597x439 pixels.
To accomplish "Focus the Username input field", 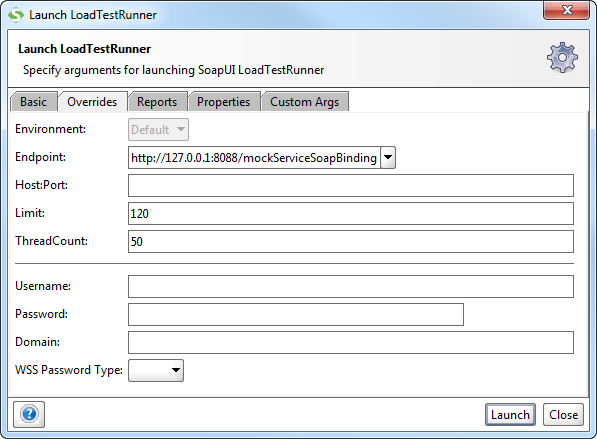I will tap(351, 286).
